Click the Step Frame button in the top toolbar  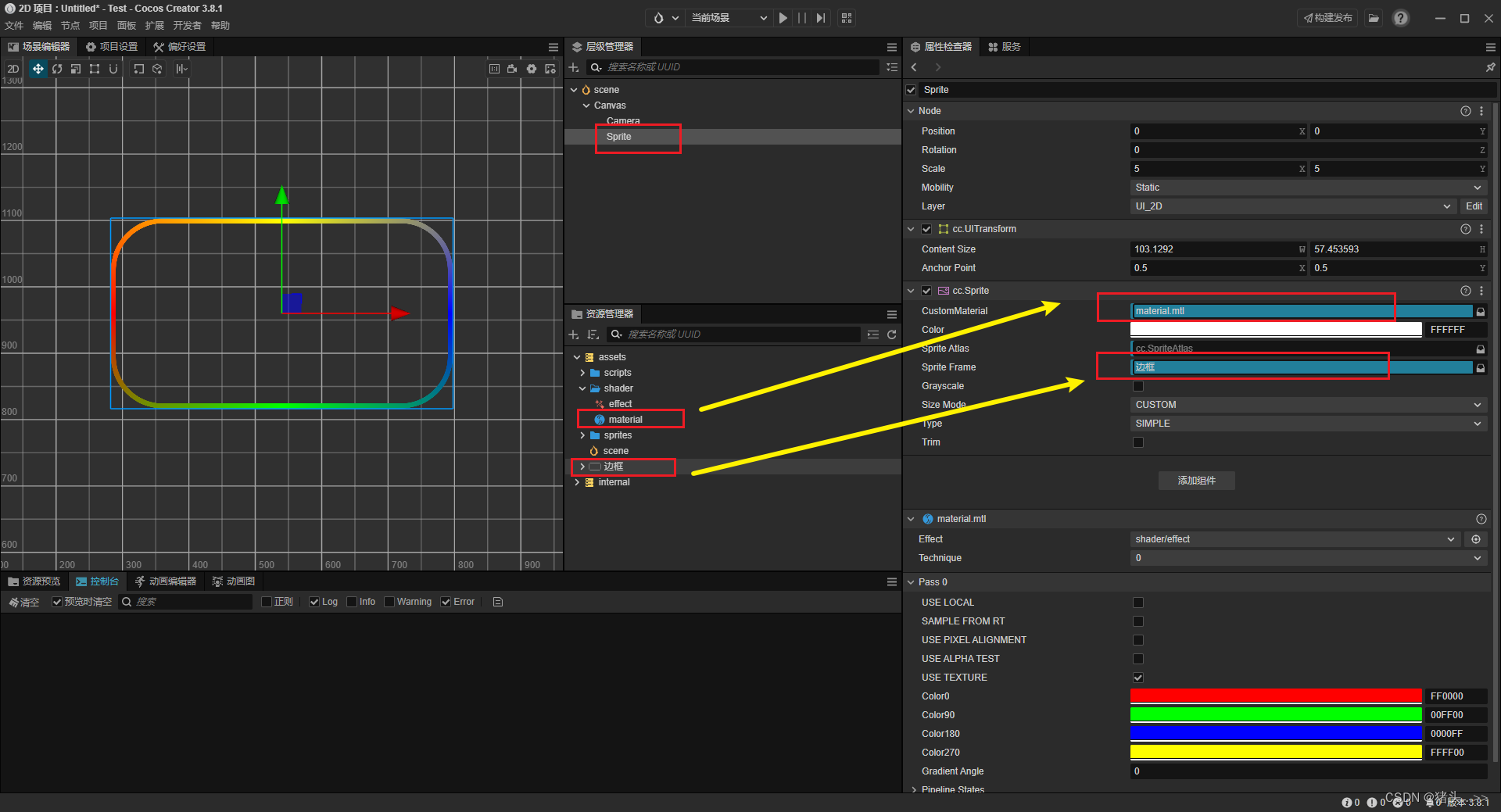tap(819, 17)
